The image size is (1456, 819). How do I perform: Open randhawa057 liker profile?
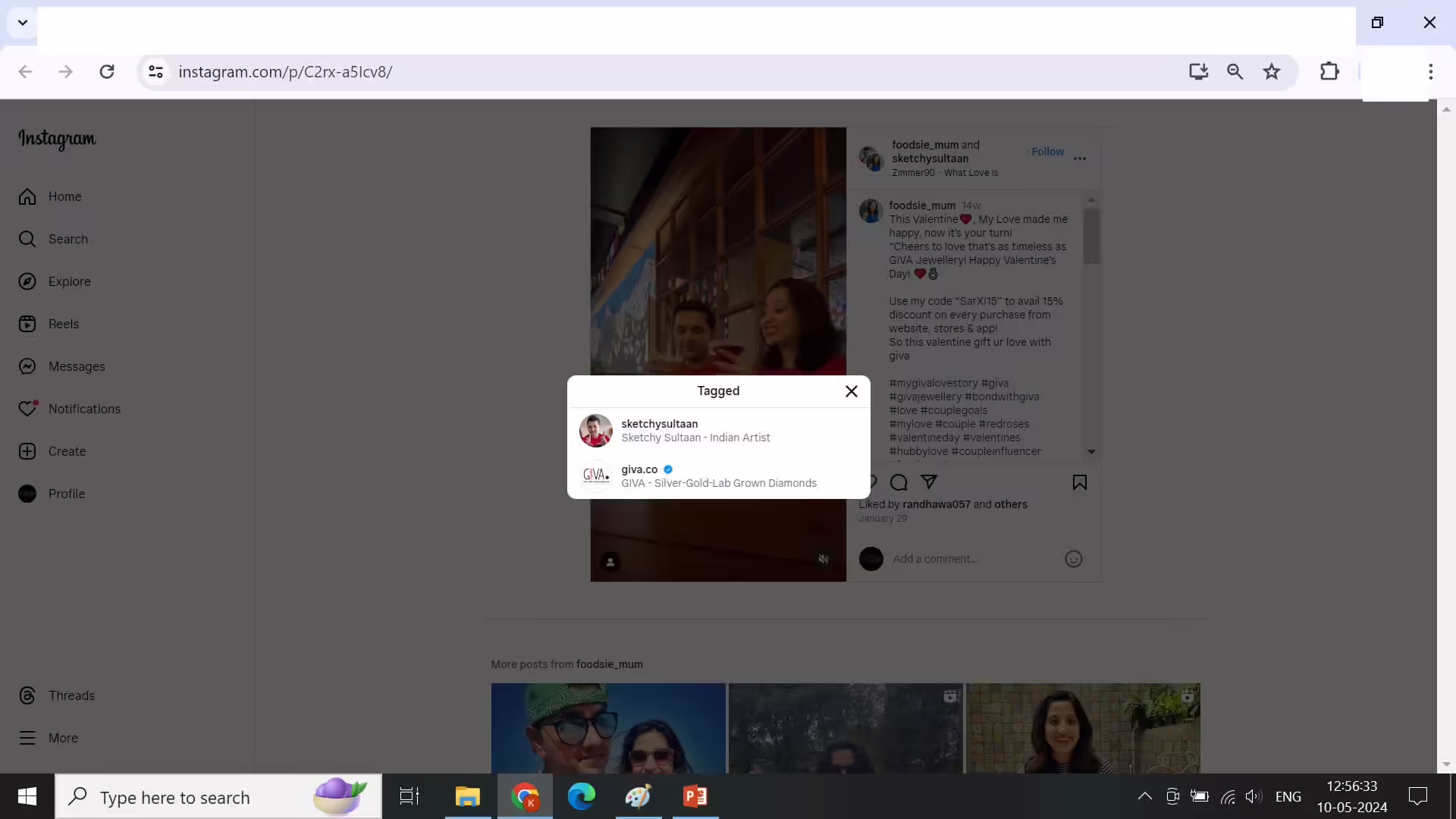[936, 504]
